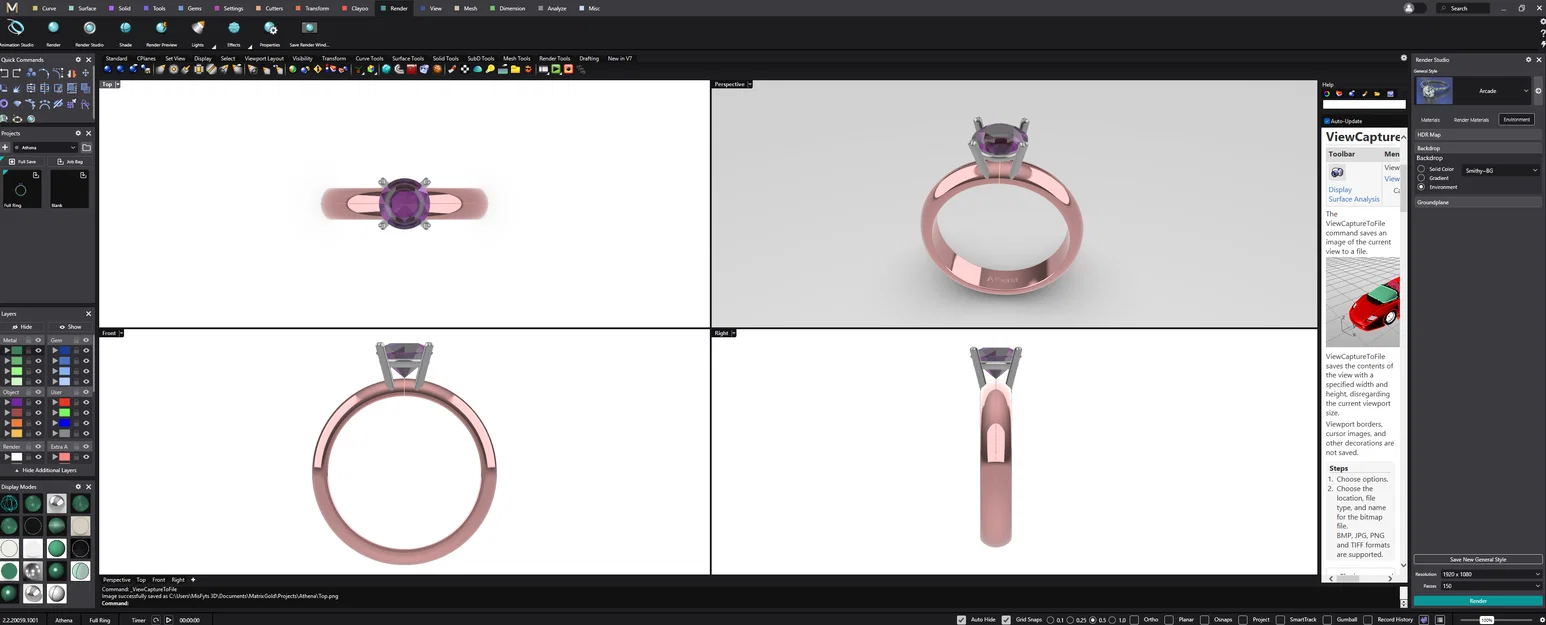The height and width of the screenshot is (625, 1546).
Task: Enable the Gumball checkbox
Action: coord(1327,620)
